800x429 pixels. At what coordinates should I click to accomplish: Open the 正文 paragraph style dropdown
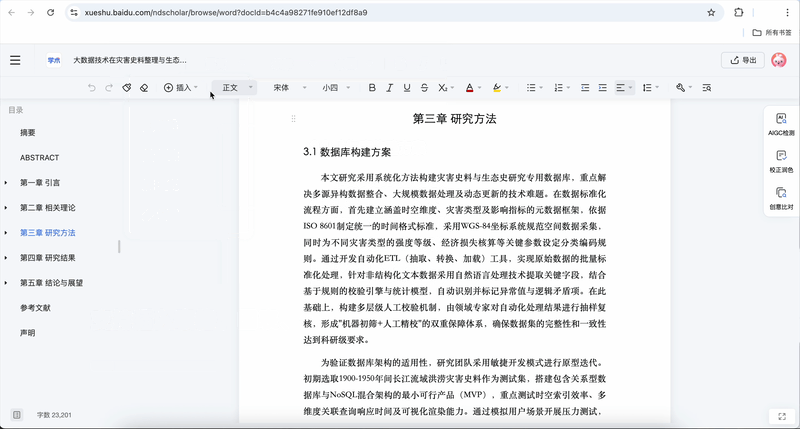[234, 88]
